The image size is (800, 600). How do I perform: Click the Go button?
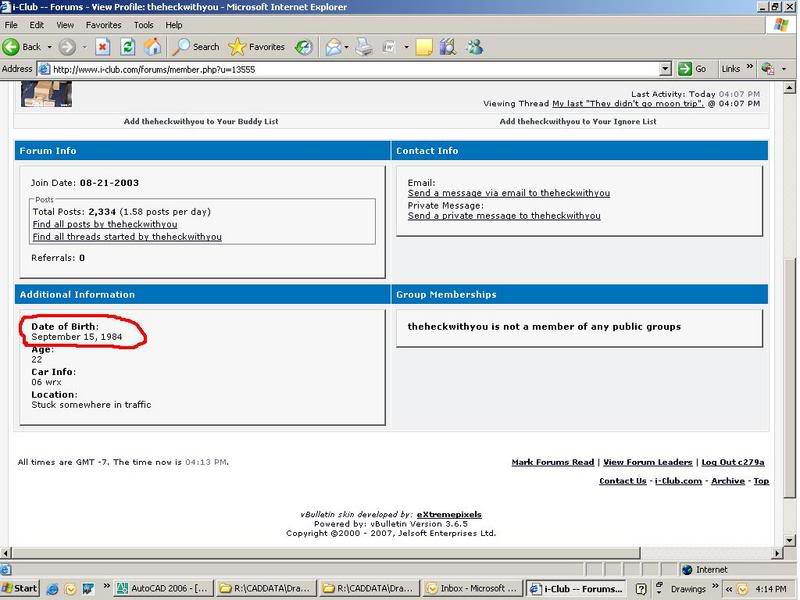click(x=693, y=69)
